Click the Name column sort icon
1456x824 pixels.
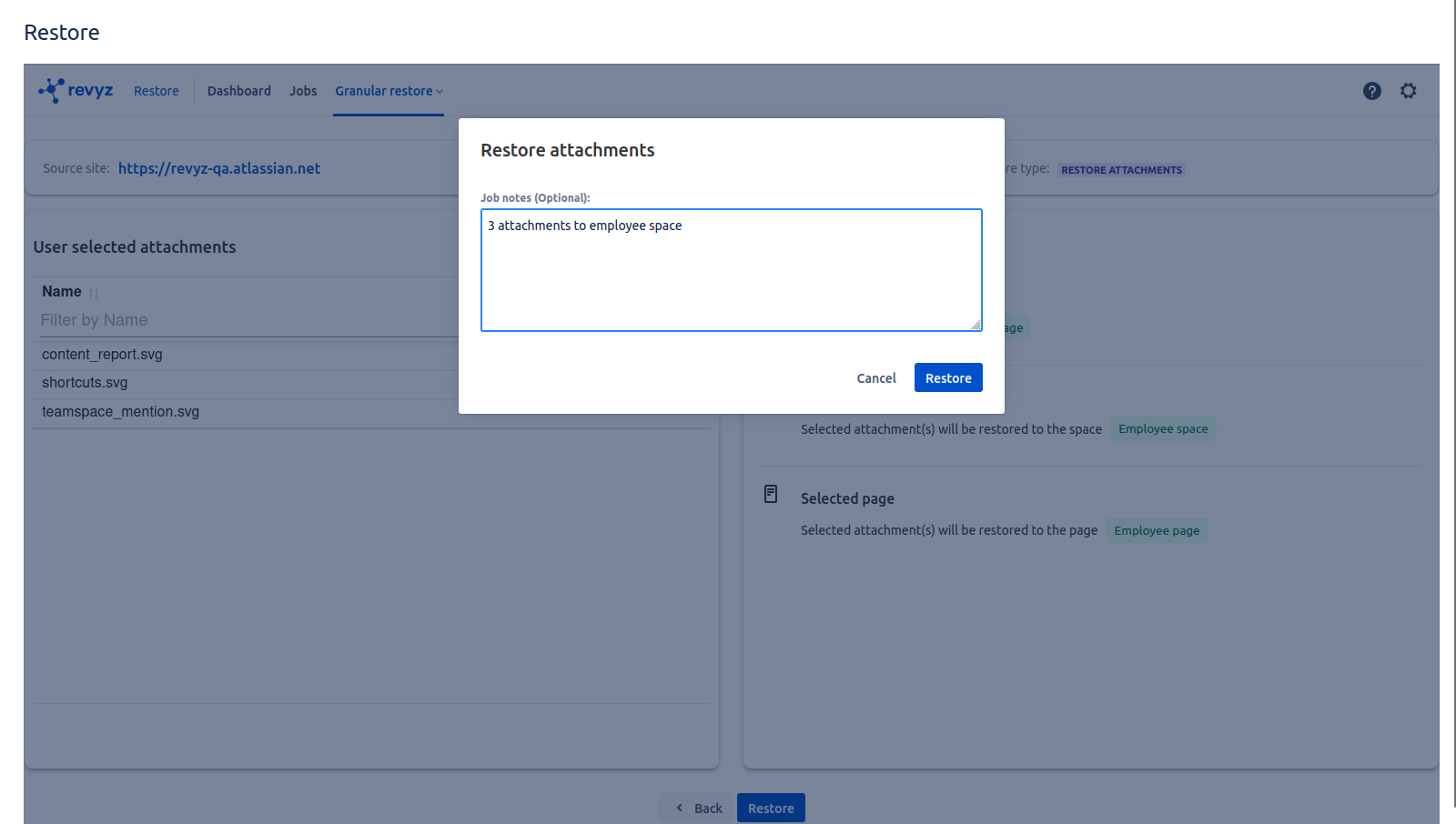click(94, 294)
